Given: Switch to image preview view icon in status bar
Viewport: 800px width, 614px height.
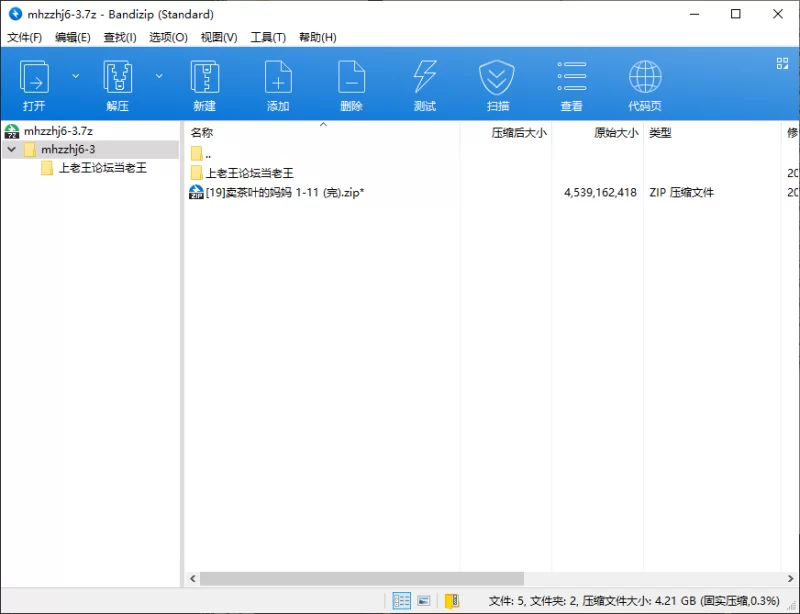Looking at the screenshot, I should [423, 601].
